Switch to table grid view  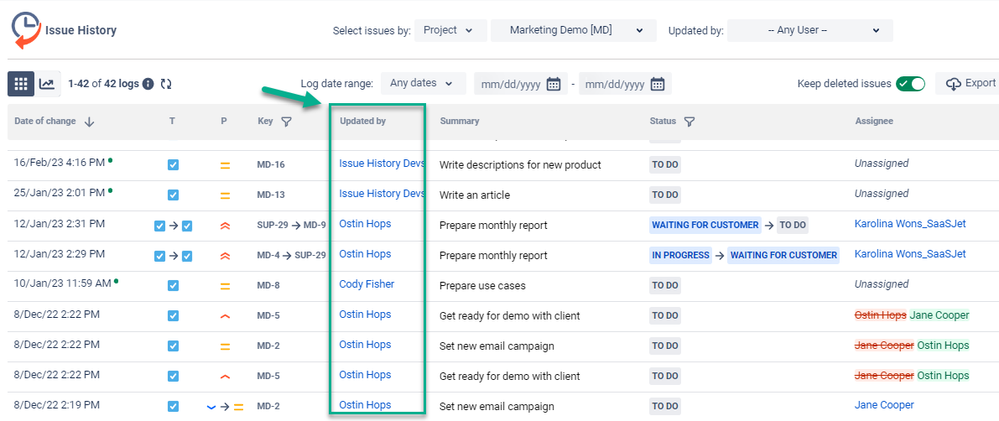(21, 83)
